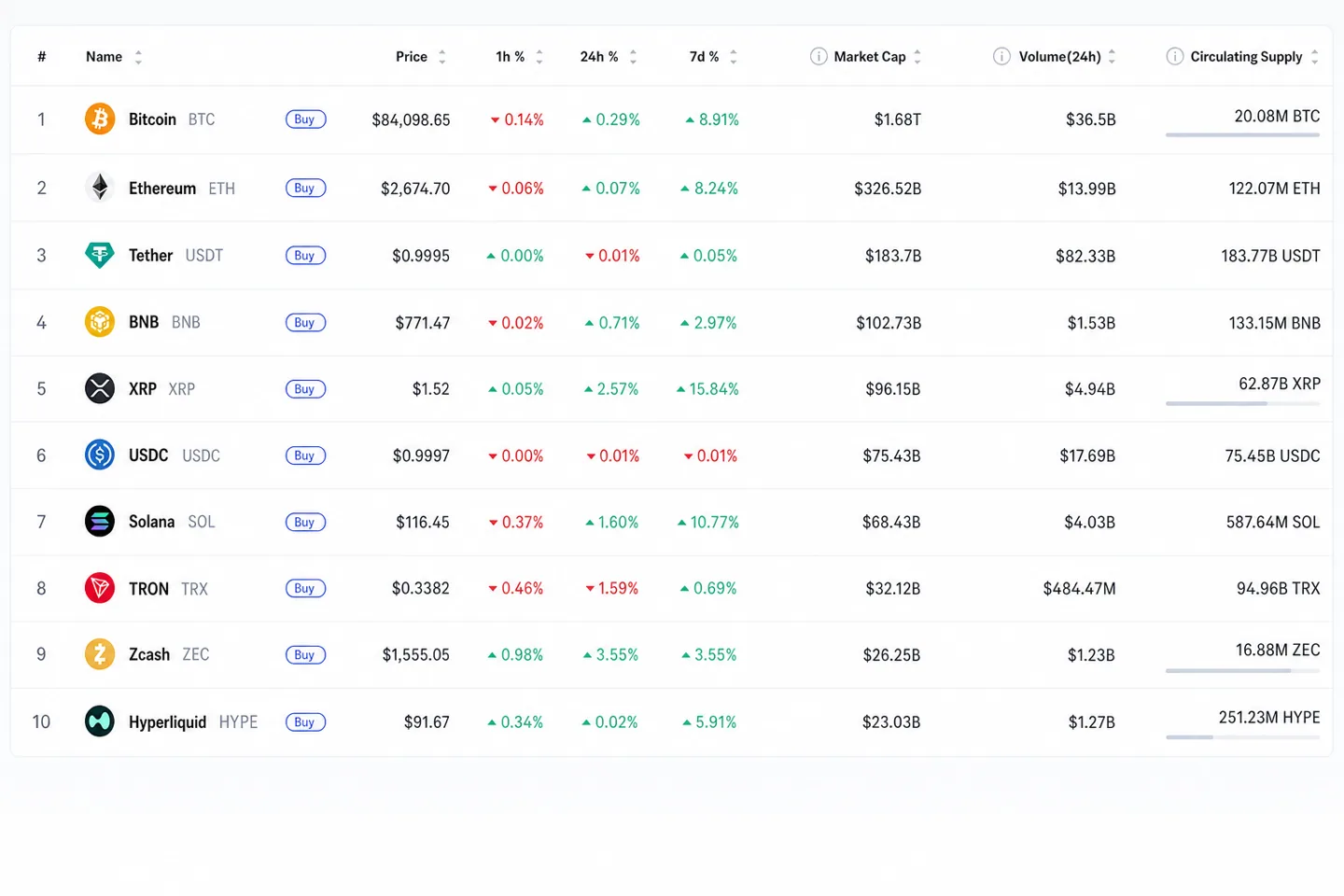Click the BNB coin logo
1344x896 pixels.
(100, 322)
